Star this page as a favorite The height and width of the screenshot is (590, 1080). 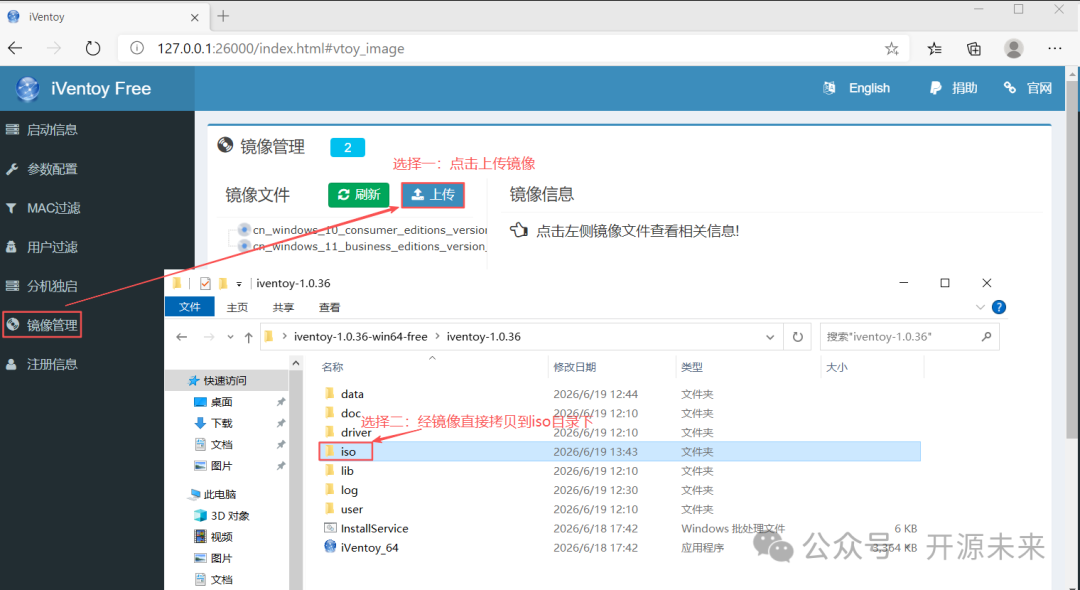coord(891,48)
